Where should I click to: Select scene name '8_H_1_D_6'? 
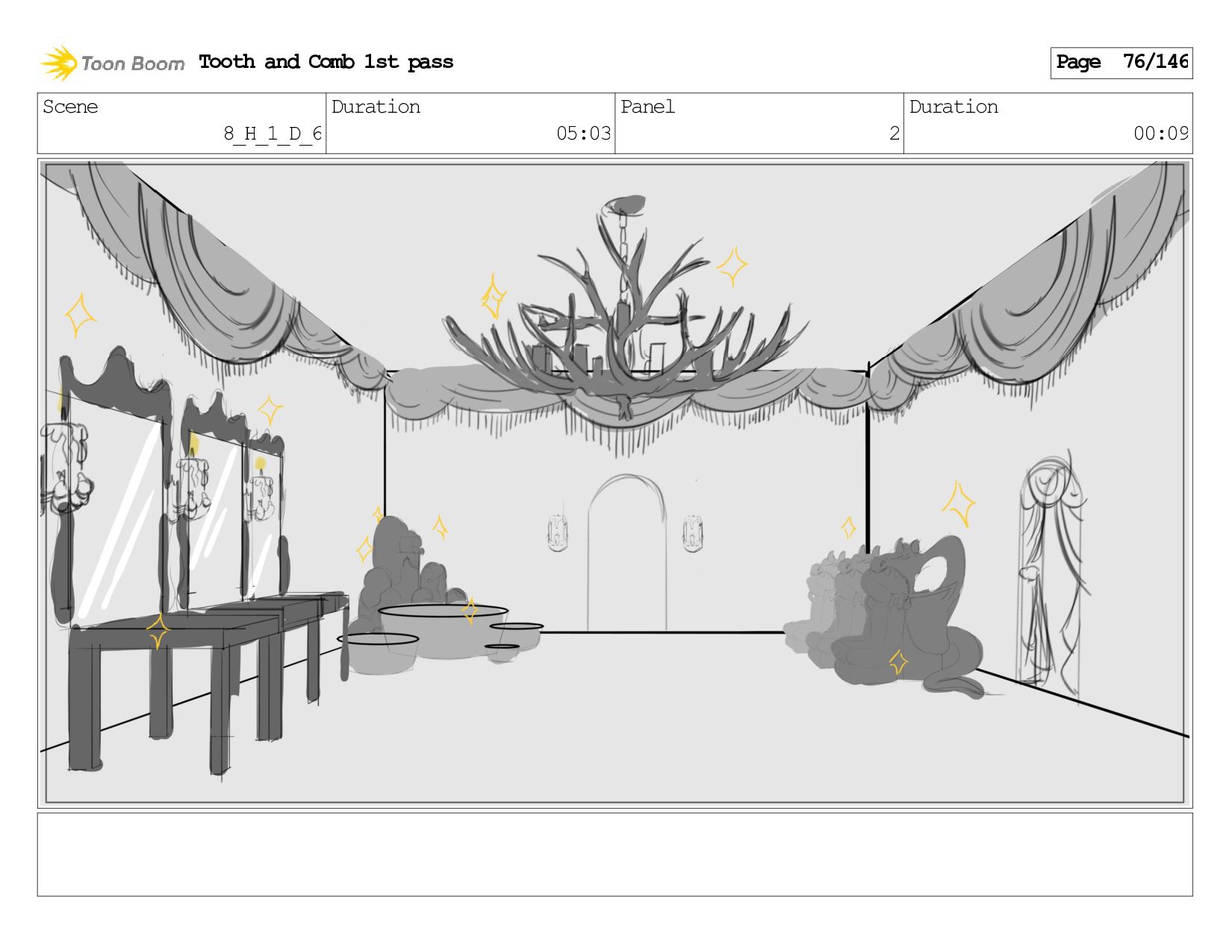pos(273,134)
